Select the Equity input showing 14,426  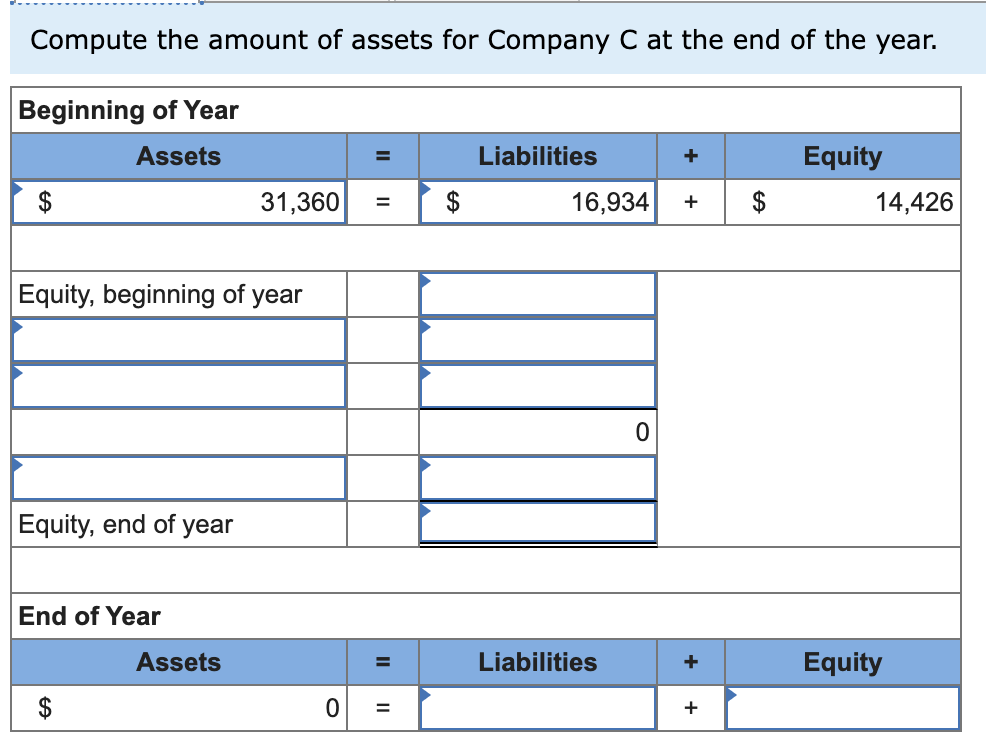[x=843, y=202]
